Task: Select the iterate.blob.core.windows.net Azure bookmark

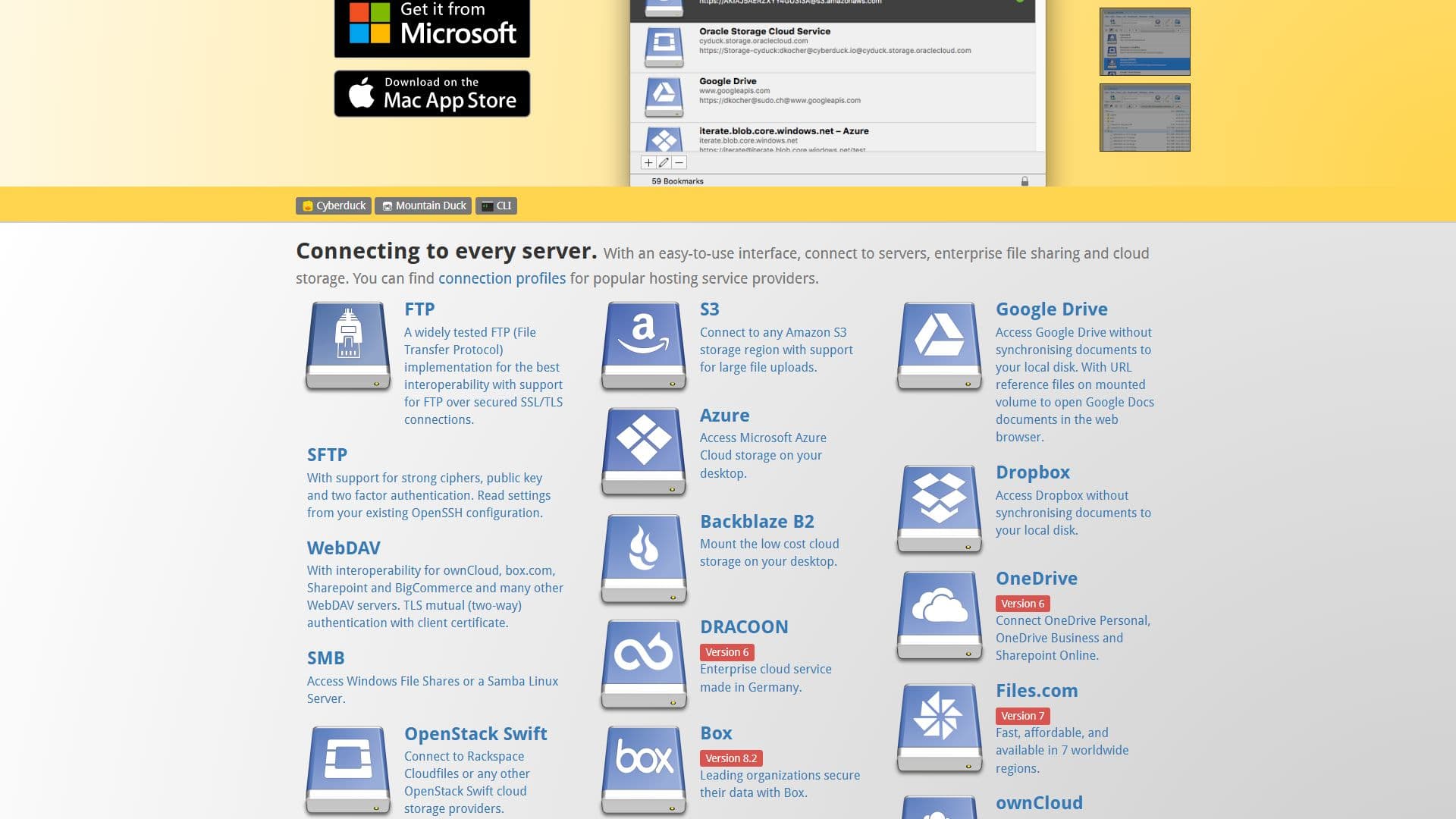Action: [x=833, y=137]
